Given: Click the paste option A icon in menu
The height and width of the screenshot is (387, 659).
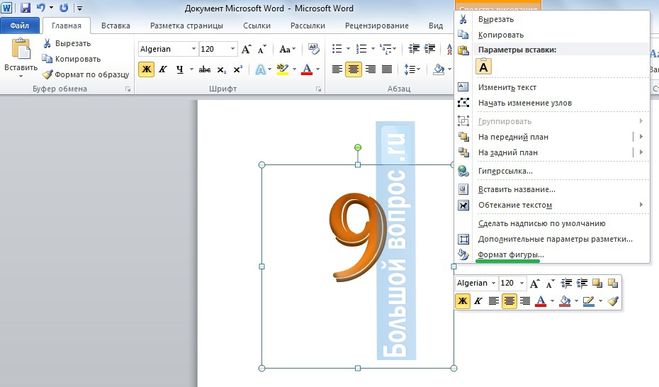Looking at the screenshot, I should click(x=483, y=67).
